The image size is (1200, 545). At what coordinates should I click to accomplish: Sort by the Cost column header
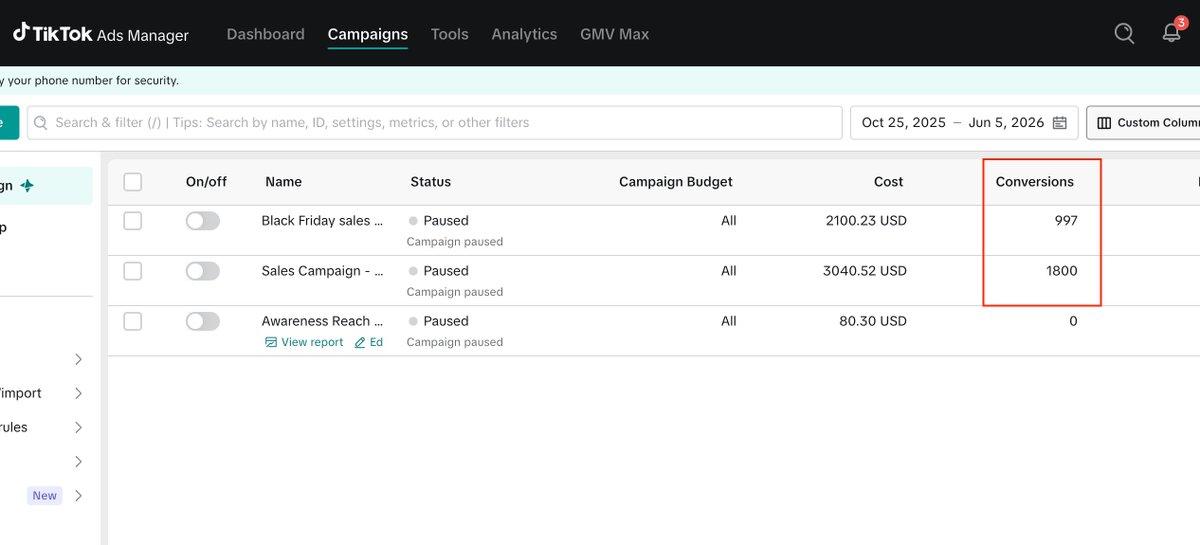coord(888,182)
